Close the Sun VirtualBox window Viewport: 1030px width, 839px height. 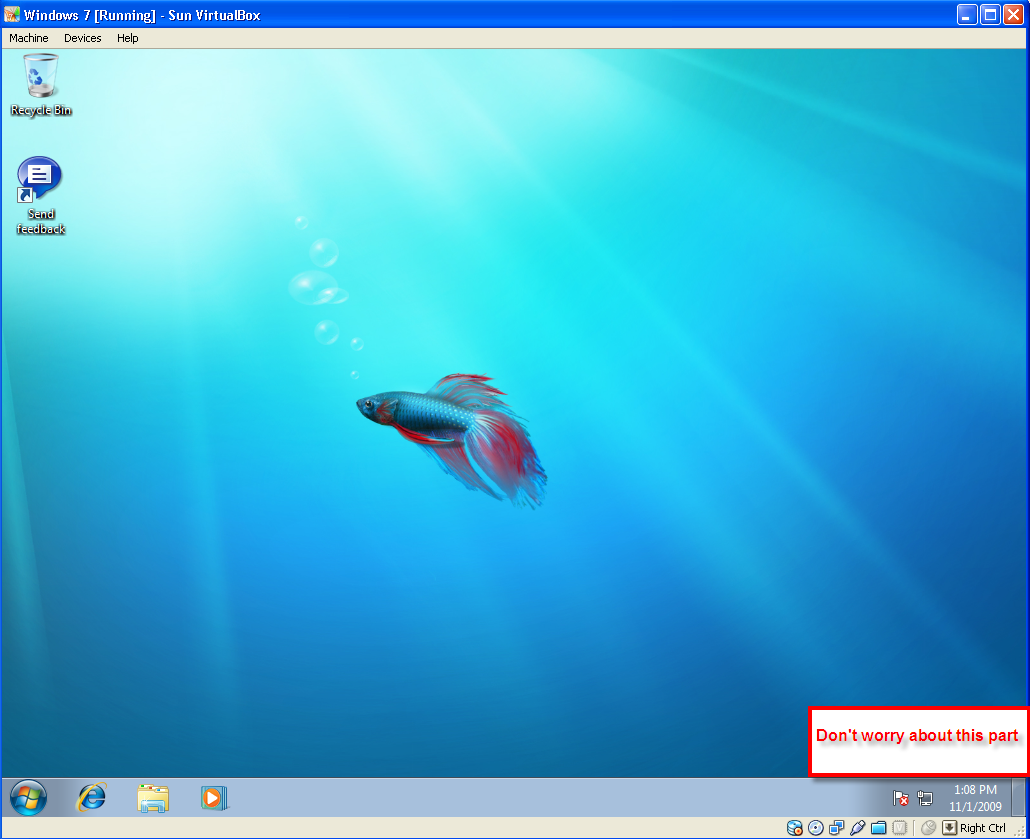[1013, 14]
